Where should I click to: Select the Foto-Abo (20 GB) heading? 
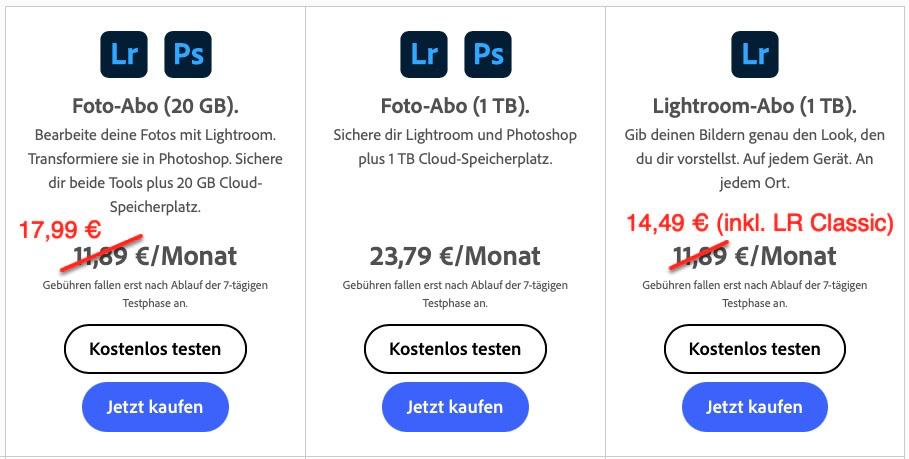pyautogui.click(x=155, y=106)
